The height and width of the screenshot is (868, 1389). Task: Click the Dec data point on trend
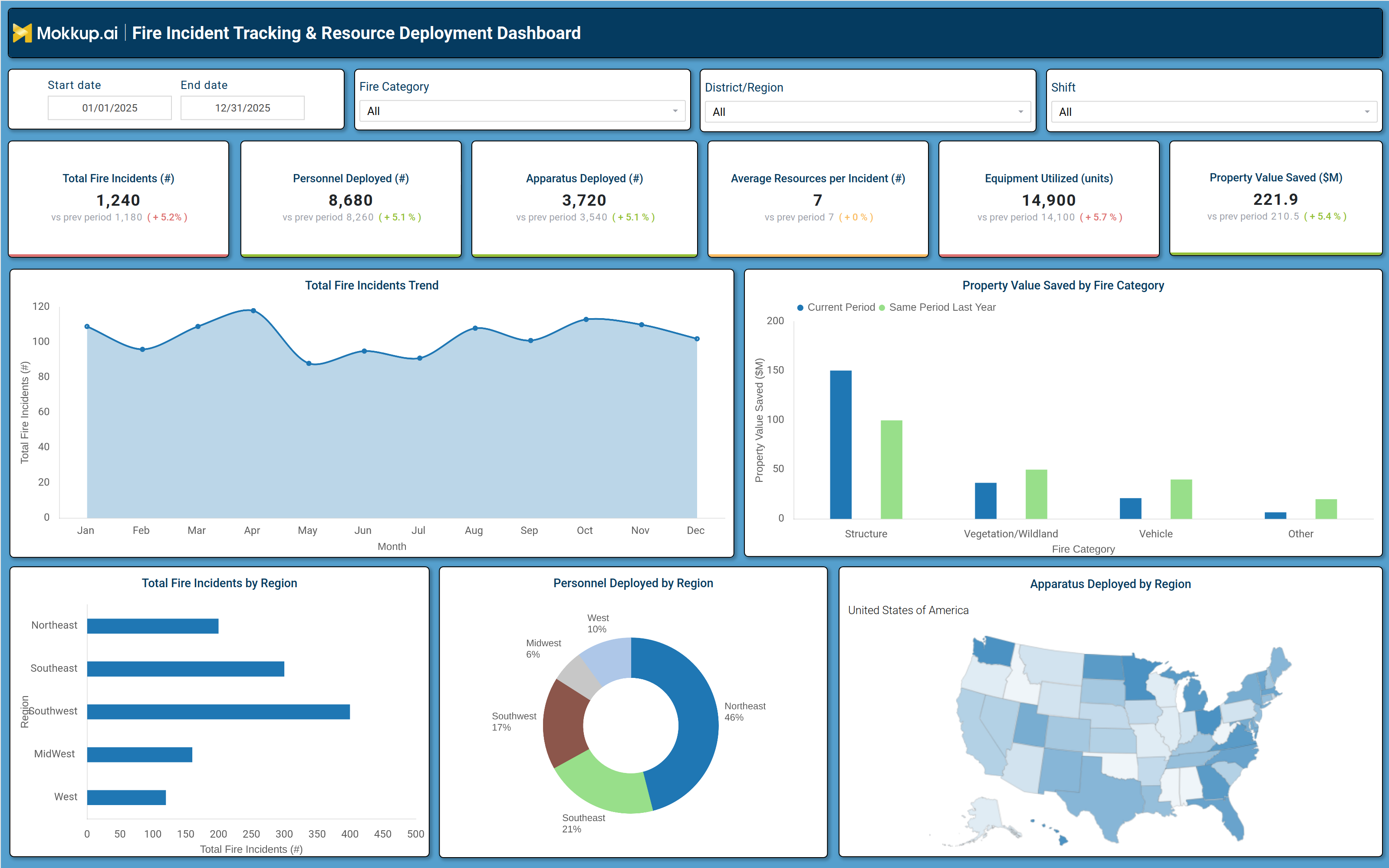tap(697, 339)
